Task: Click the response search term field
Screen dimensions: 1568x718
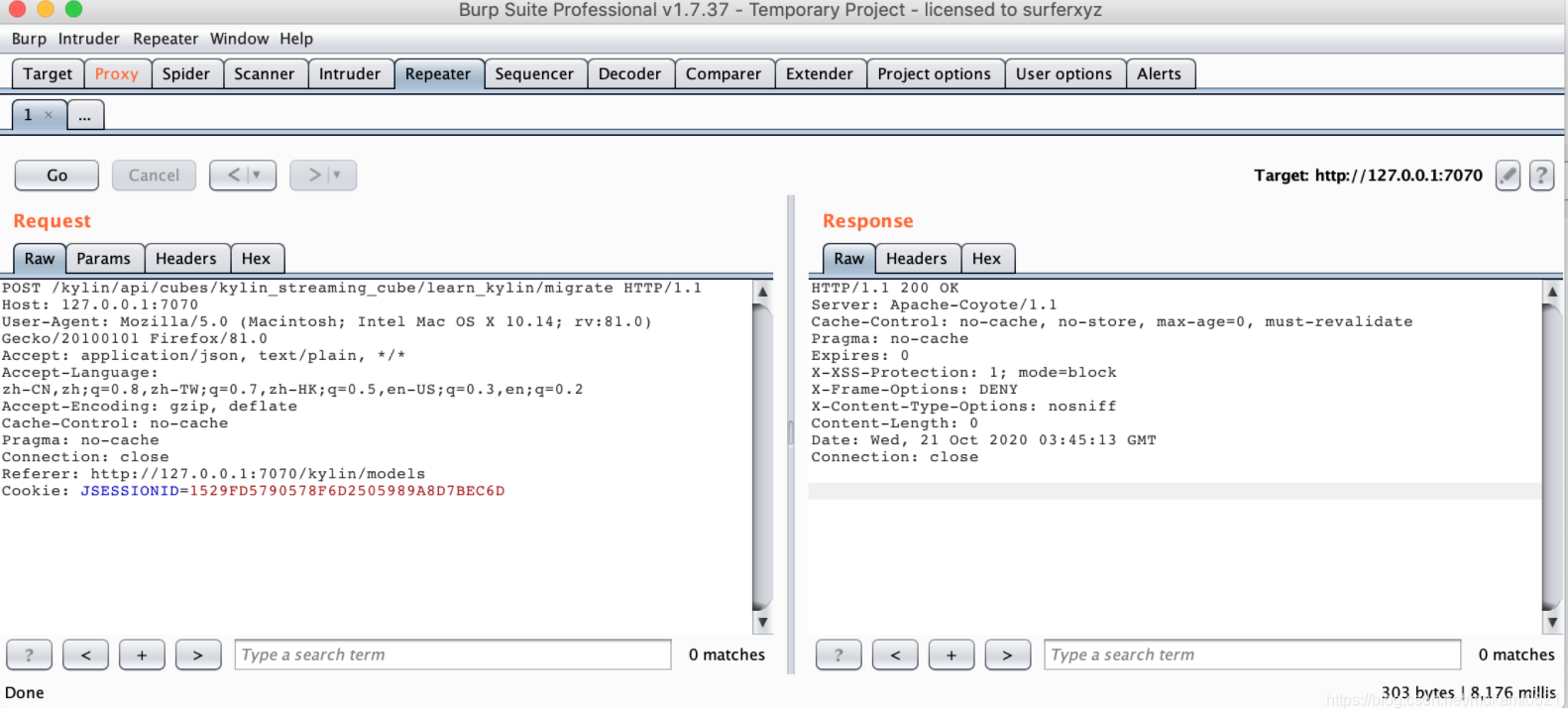Action: point(1253,655)
